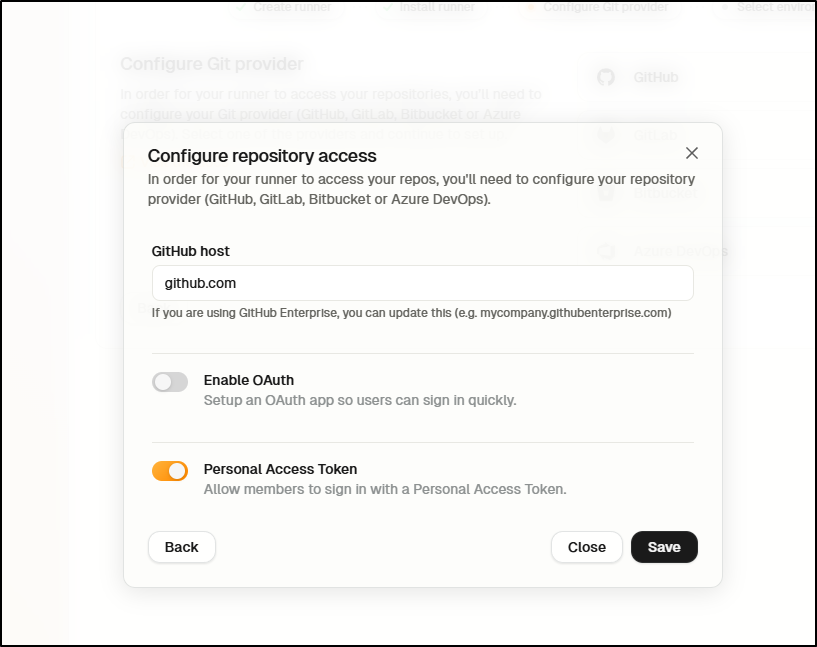Click the checkmark beside Install runner

pos(387,7)
